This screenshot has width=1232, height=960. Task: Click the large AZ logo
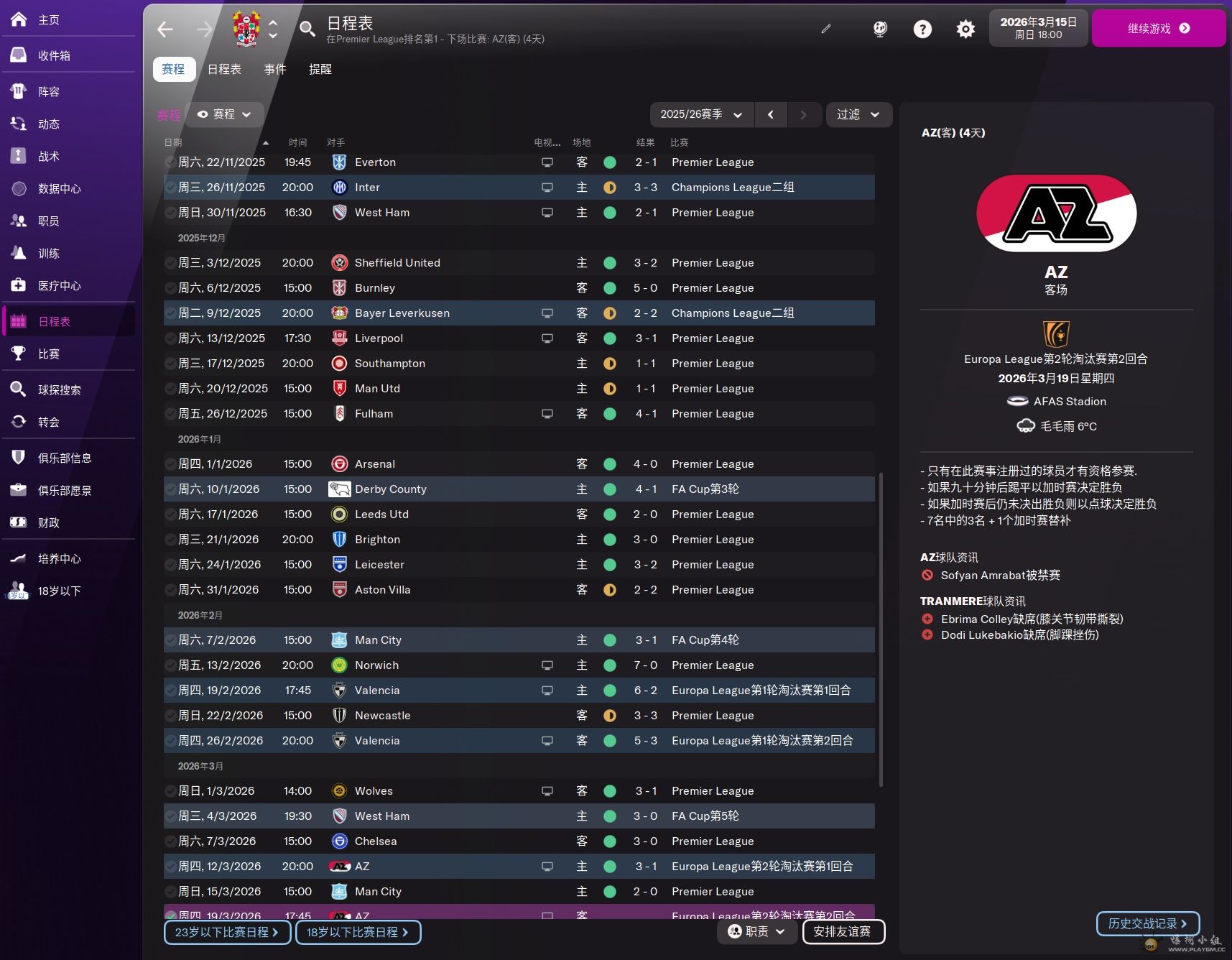pyautogui.click(x=1056, y=213)
